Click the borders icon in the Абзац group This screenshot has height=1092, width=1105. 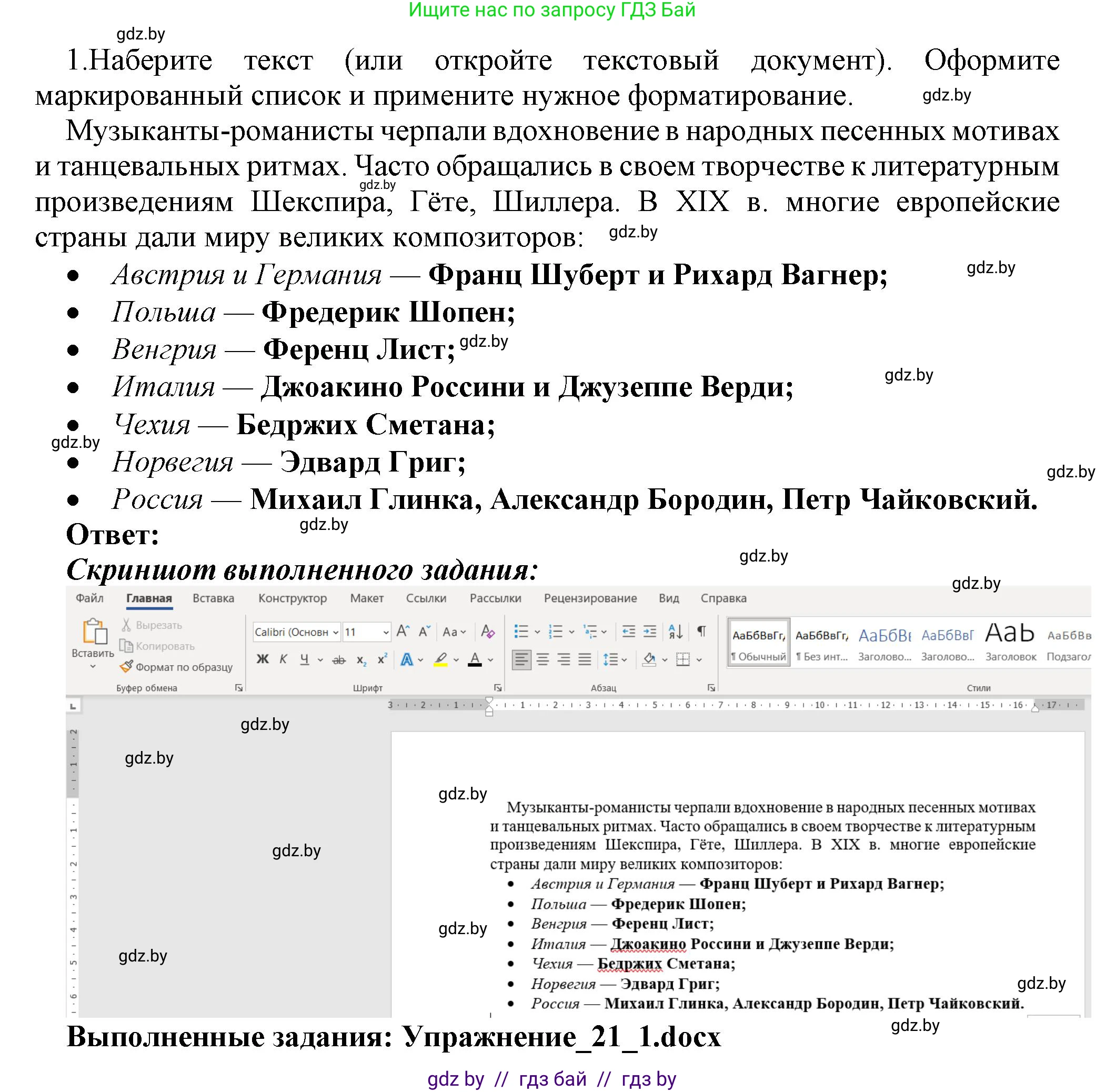click(x=683, y=659)
